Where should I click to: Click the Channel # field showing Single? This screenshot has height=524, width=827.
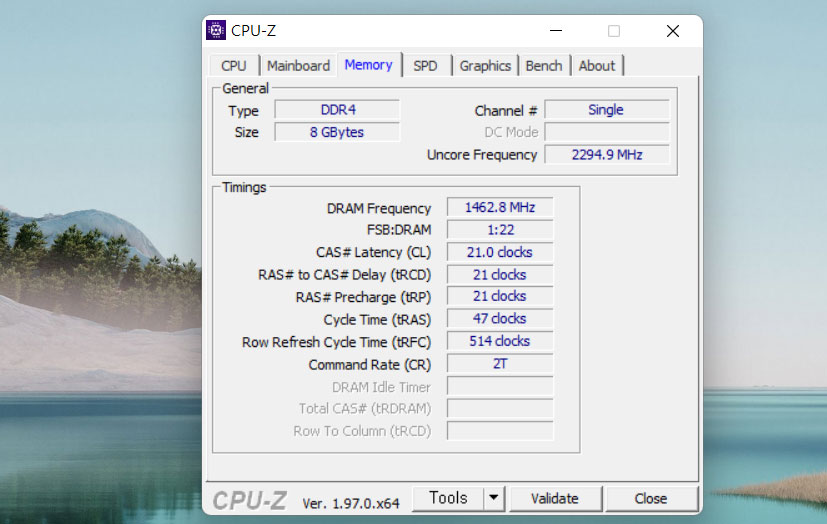607,110
